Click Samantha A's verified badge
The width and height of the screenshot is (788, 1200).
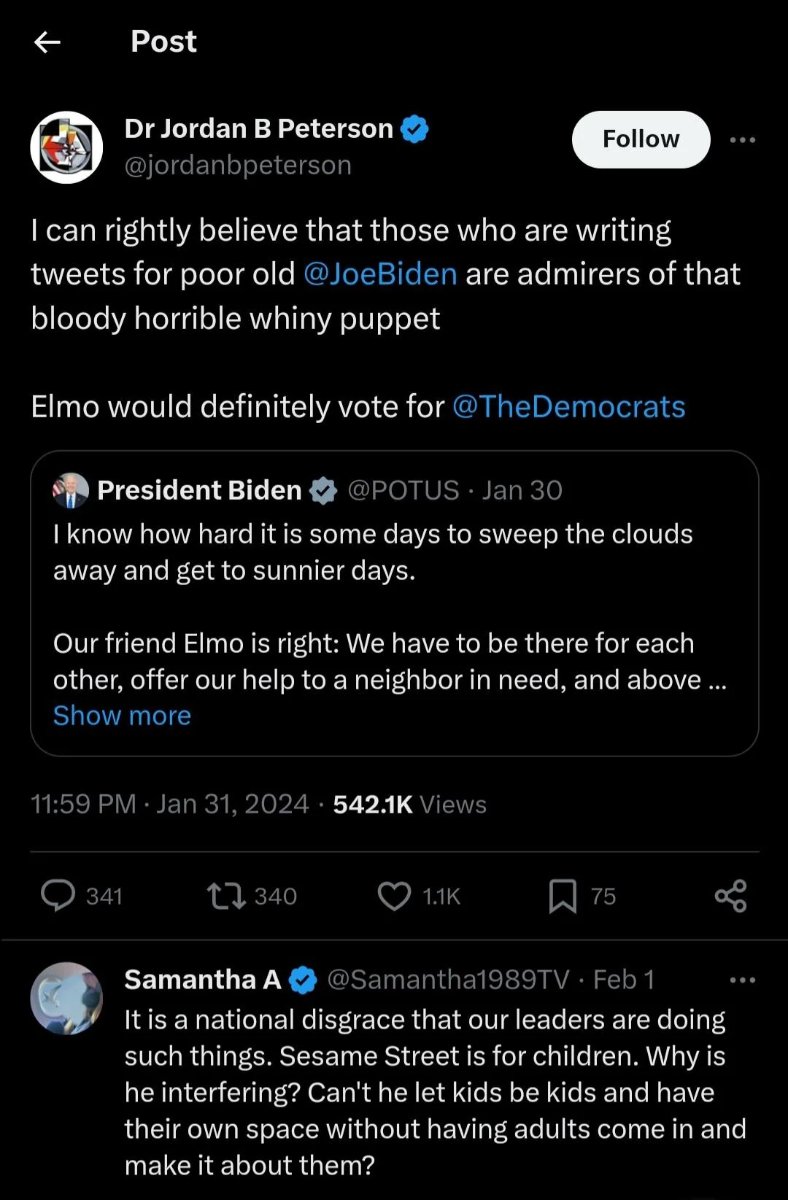tap(303, 980)
